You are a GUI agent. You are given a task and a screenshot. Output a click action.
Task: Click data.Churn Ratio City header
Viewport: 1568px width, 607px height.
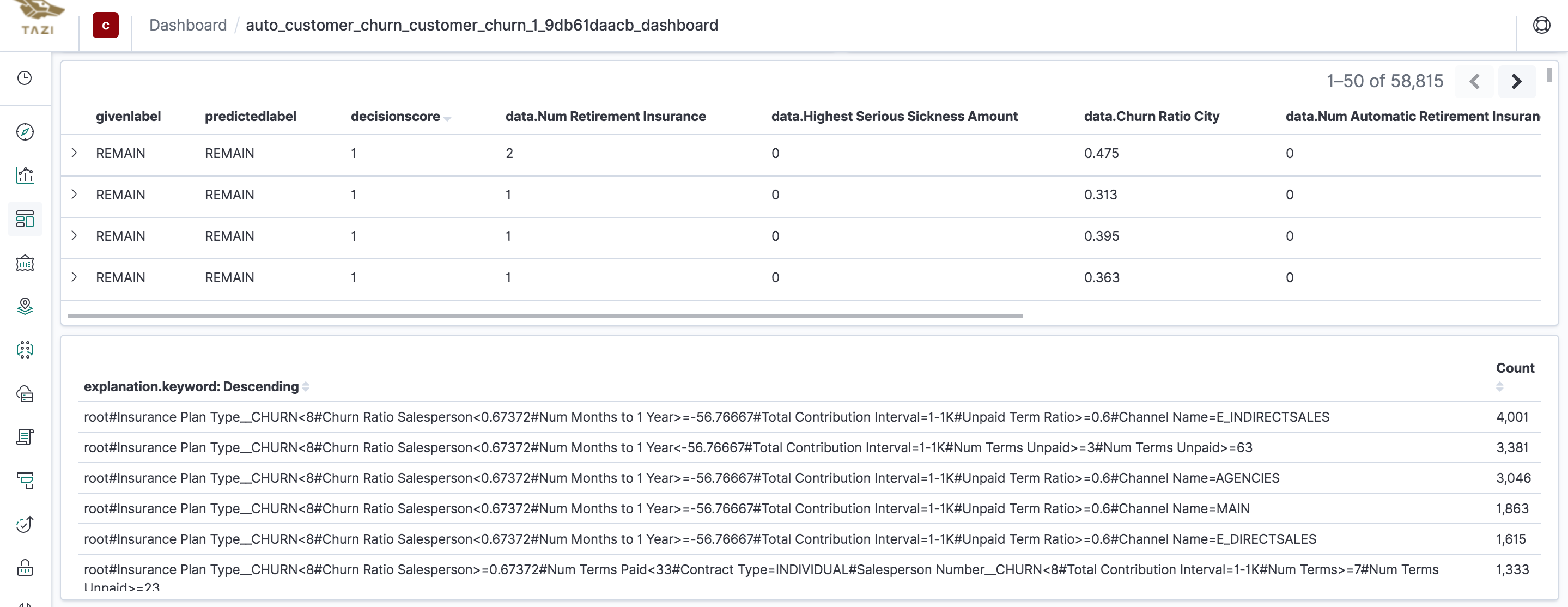click(x=1151, y=116)
